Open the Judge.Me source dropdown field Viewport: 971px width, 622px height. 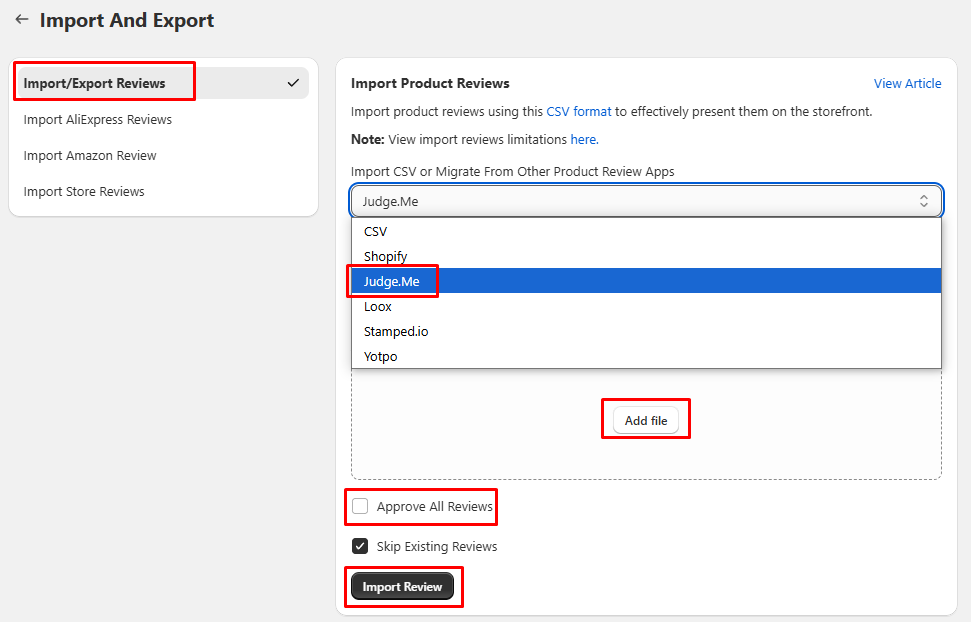tap(646, 201)
